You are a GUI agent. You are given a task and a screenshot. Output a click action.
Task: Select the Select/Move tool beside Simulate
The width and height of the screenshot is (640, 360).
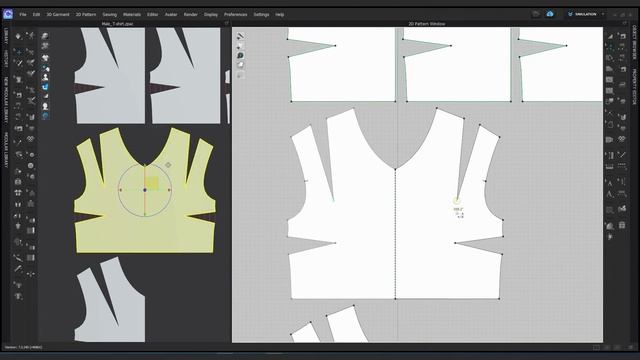(31, 36)
